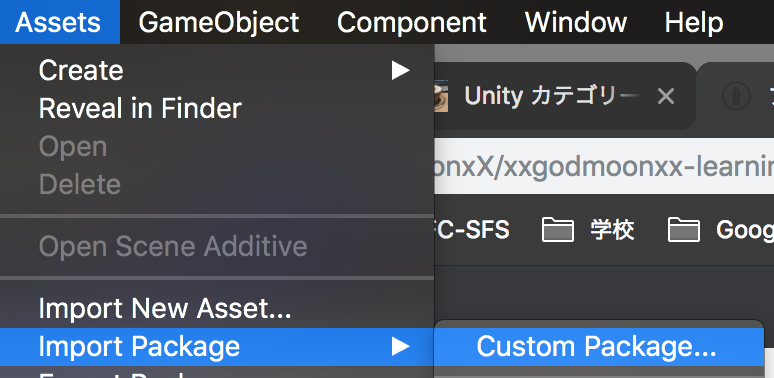
Task: Open the Google bookmarks folder icon
Action: (x=684, y=230)
